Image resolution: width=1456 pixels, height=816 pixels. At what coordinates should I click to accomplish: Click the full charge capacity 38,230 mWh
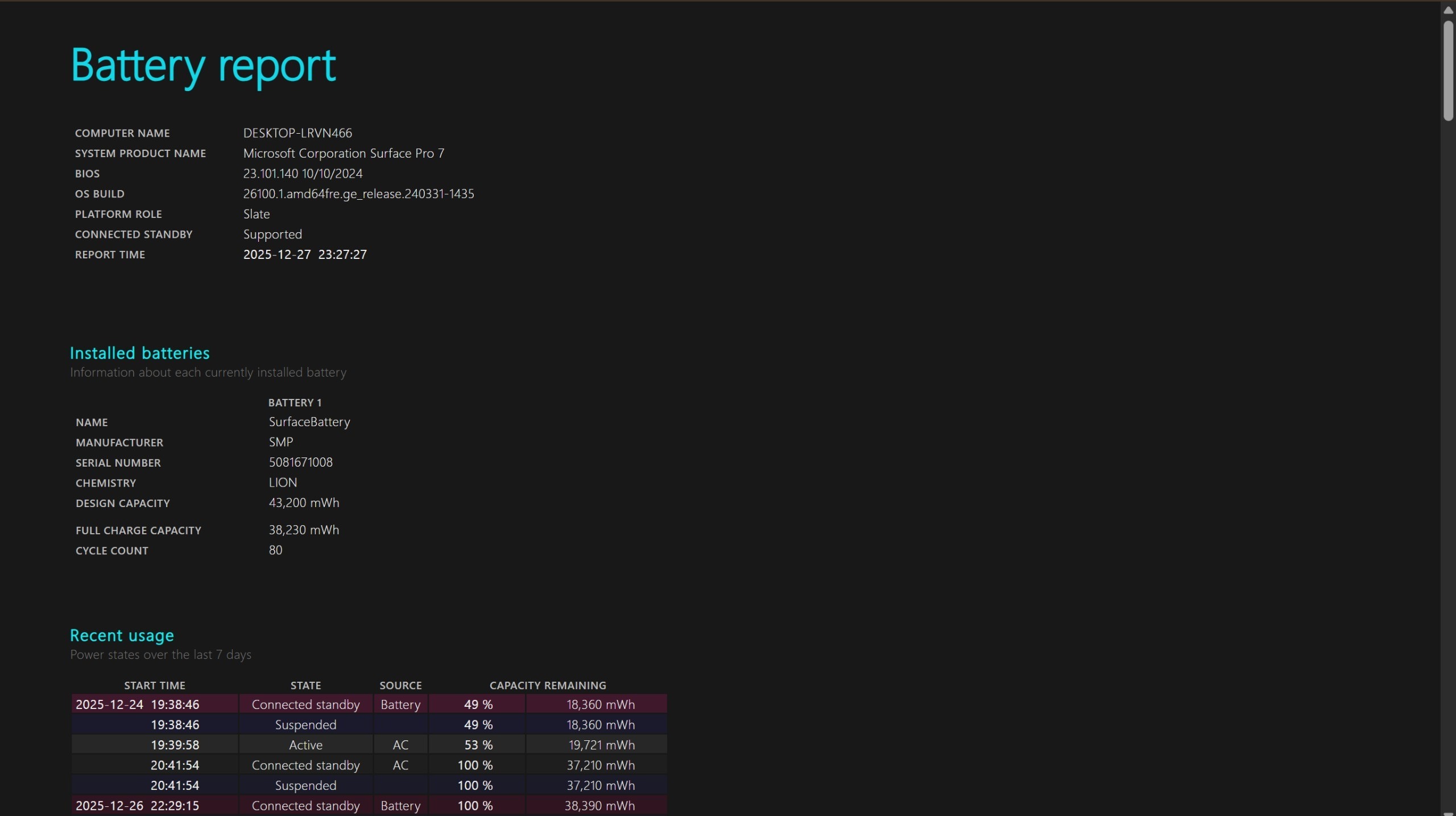(304, 530)
